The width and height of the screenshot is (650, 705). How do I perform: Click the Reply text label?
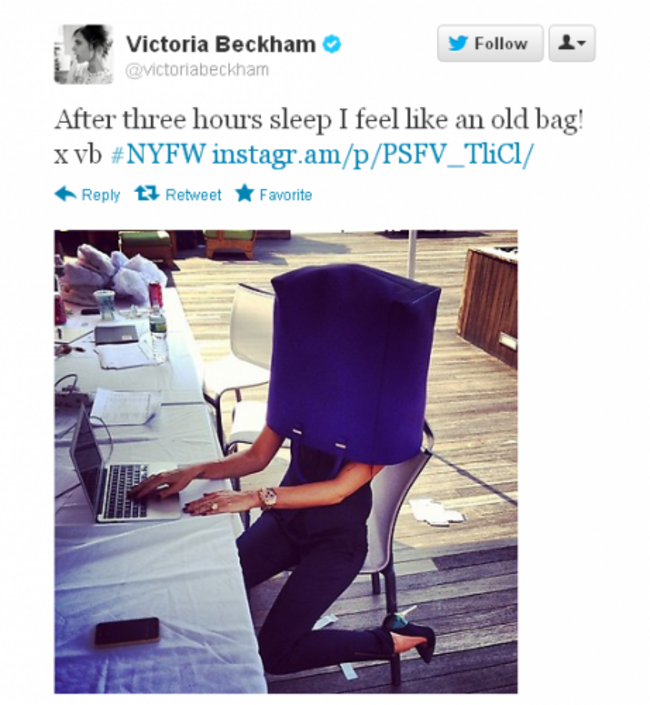101,195
